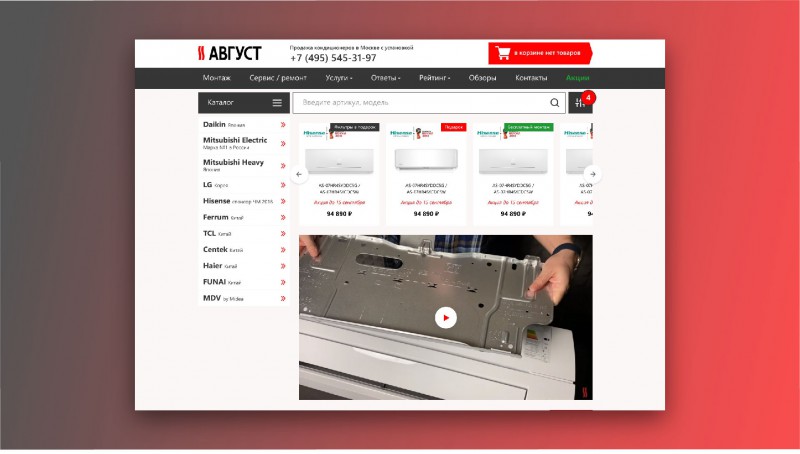Click the Август logo
The width and height of the screenshot is (800, 454).
click(x=230, y=53)
